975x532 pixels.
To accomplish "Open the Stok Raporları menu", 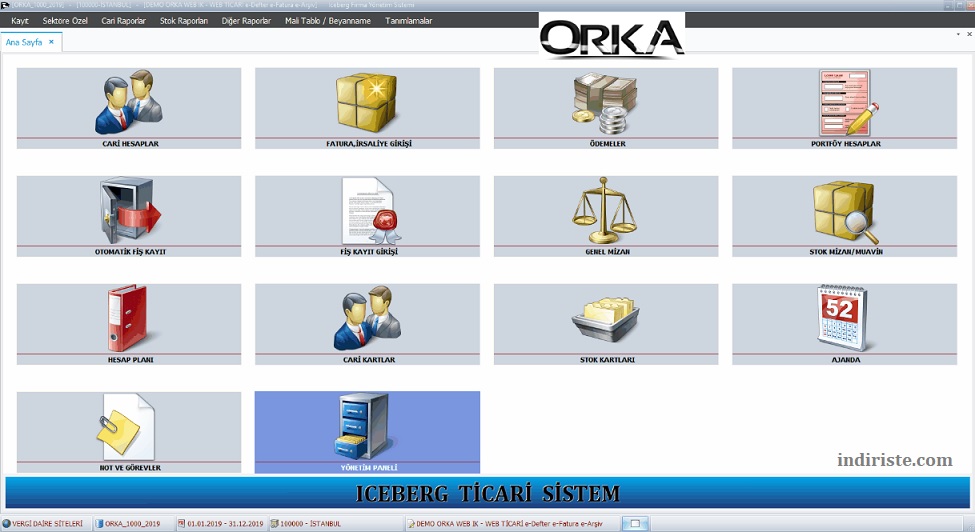I will pyautogui.click(x=183, y=21).
